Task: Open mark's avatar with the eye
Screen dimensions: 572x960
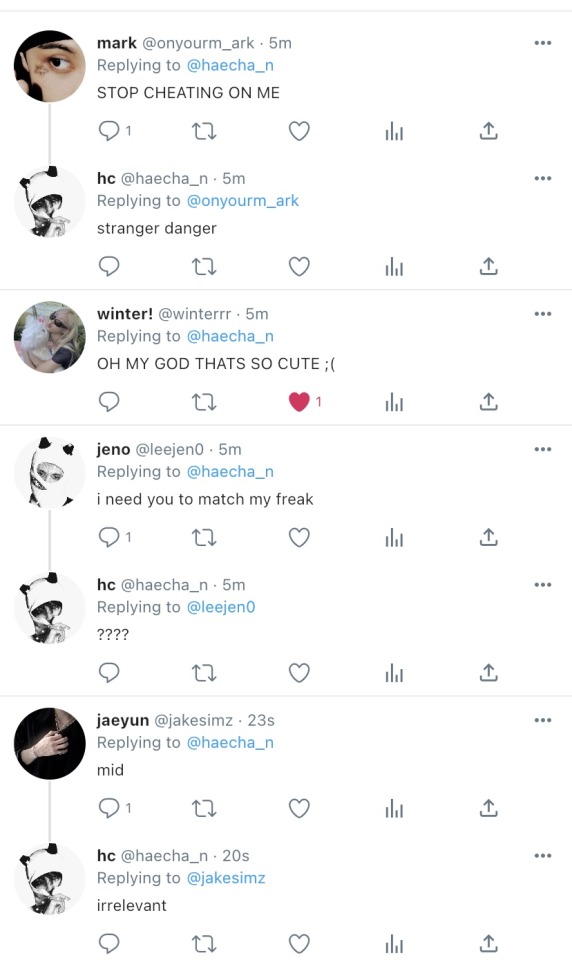Action: [50, 66]
